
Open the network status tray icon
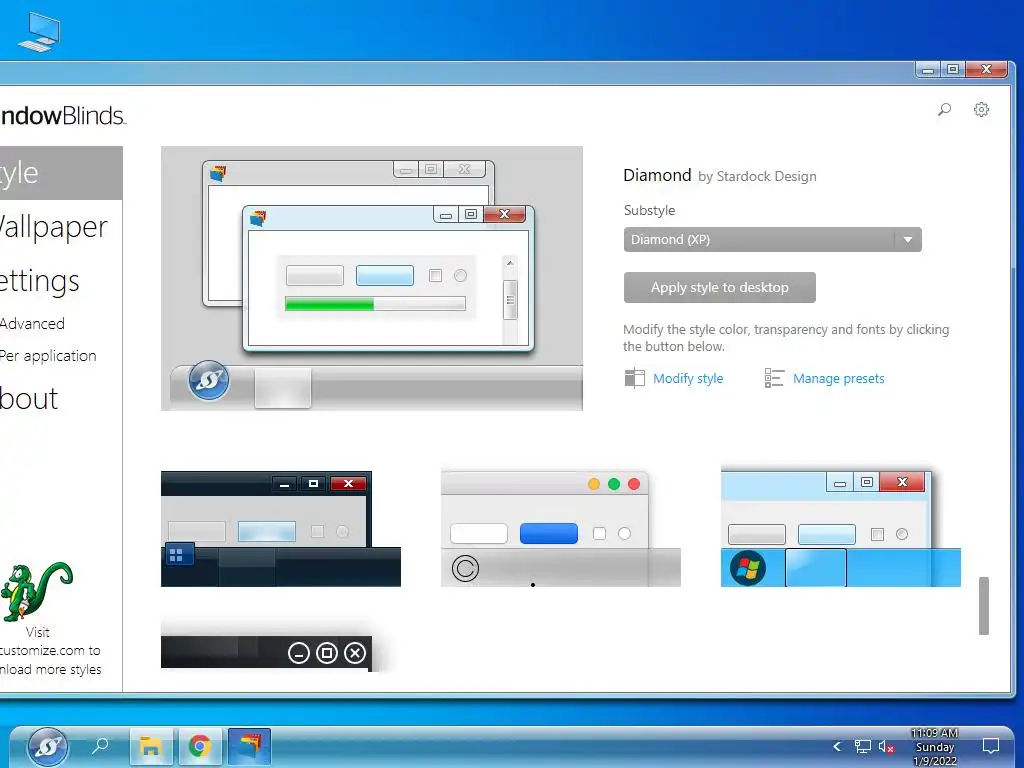[863, 746]
